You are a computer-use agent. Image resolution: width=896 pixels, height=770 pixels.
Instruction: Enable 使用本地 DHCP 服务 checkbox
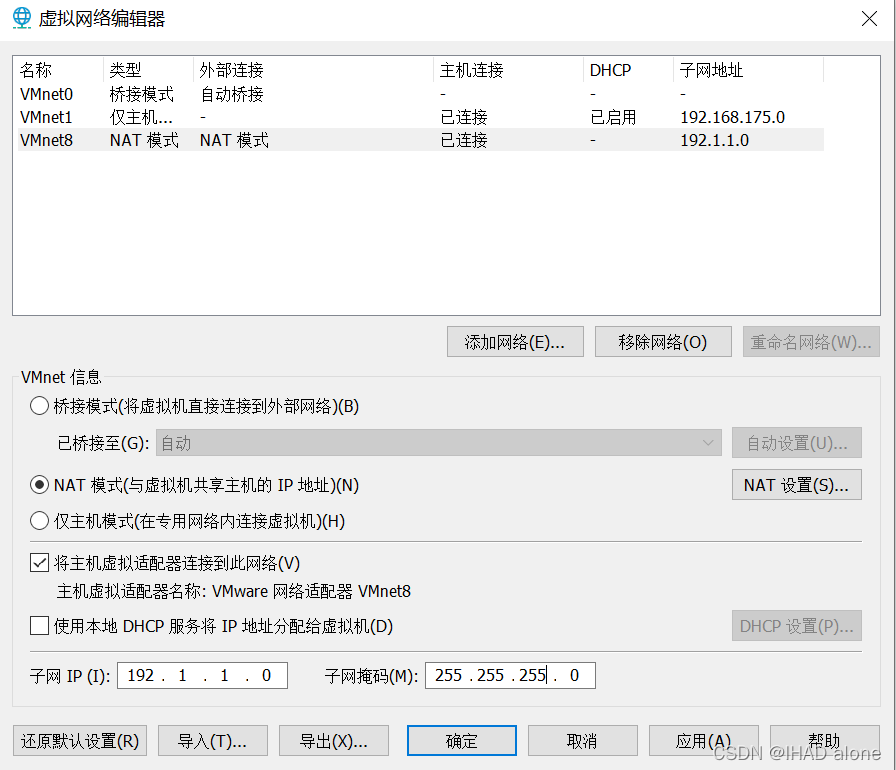[x=39, y=625]
